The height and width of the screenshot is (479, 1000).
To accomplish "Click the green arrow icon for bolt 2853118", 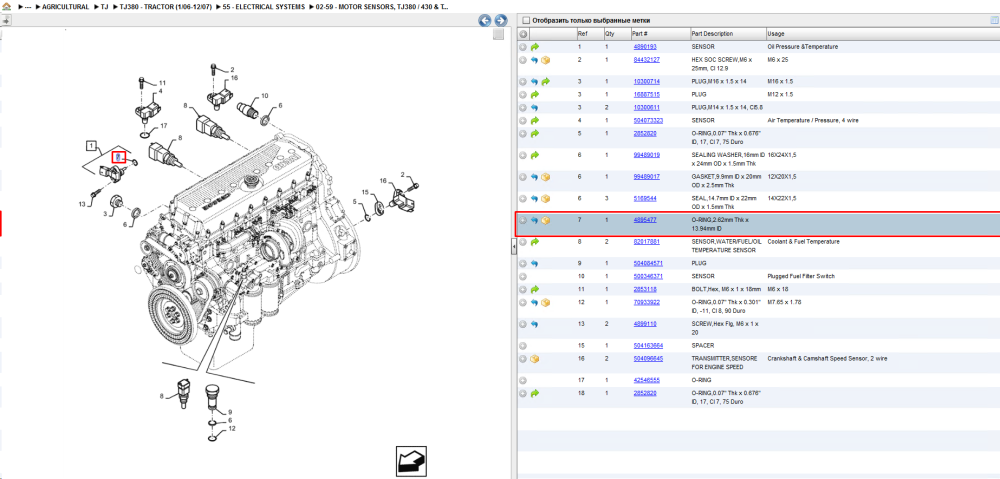I will click(535, 290).
